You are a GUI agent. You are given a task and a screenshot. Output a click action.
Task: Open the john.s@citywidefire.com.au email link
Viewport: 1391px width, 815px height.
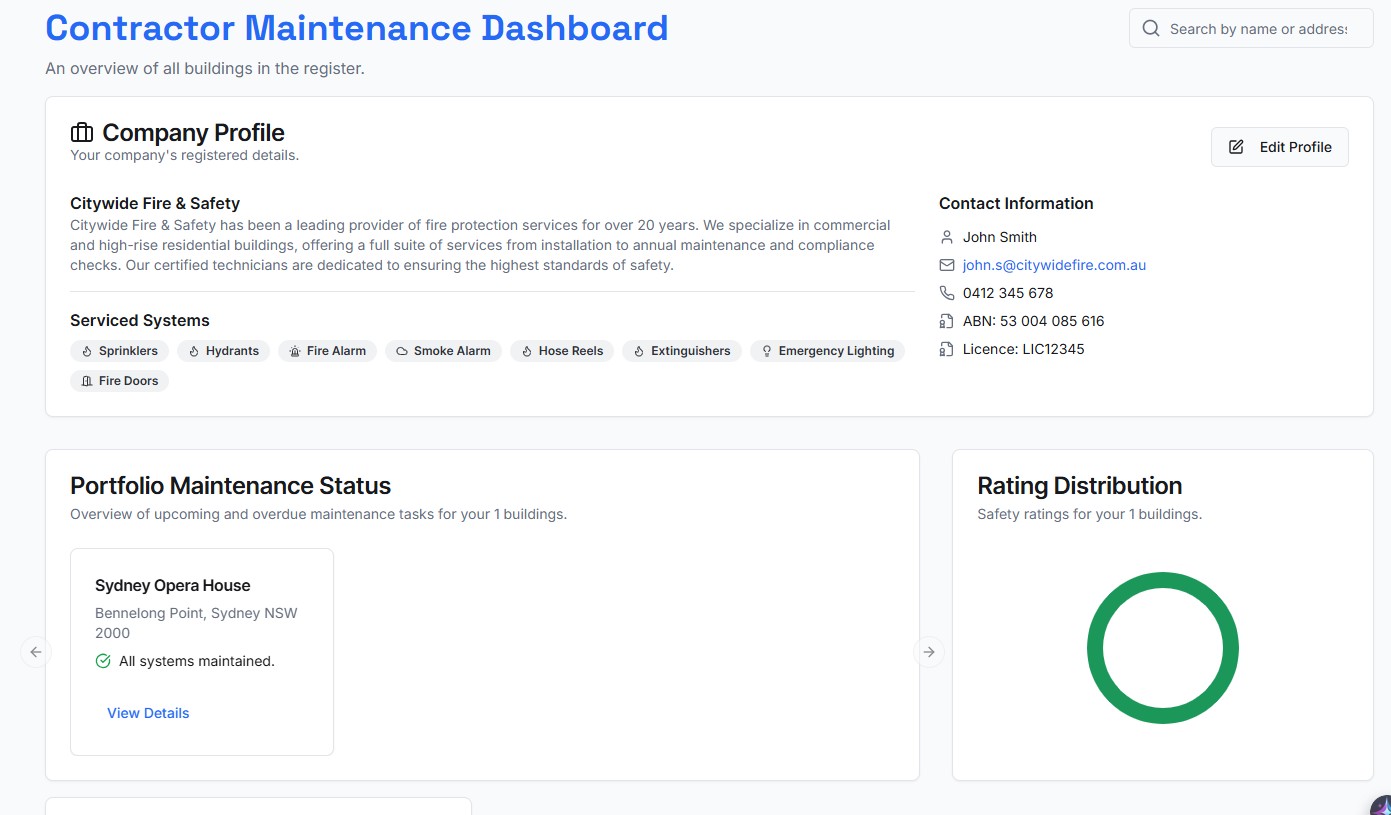1054,264
